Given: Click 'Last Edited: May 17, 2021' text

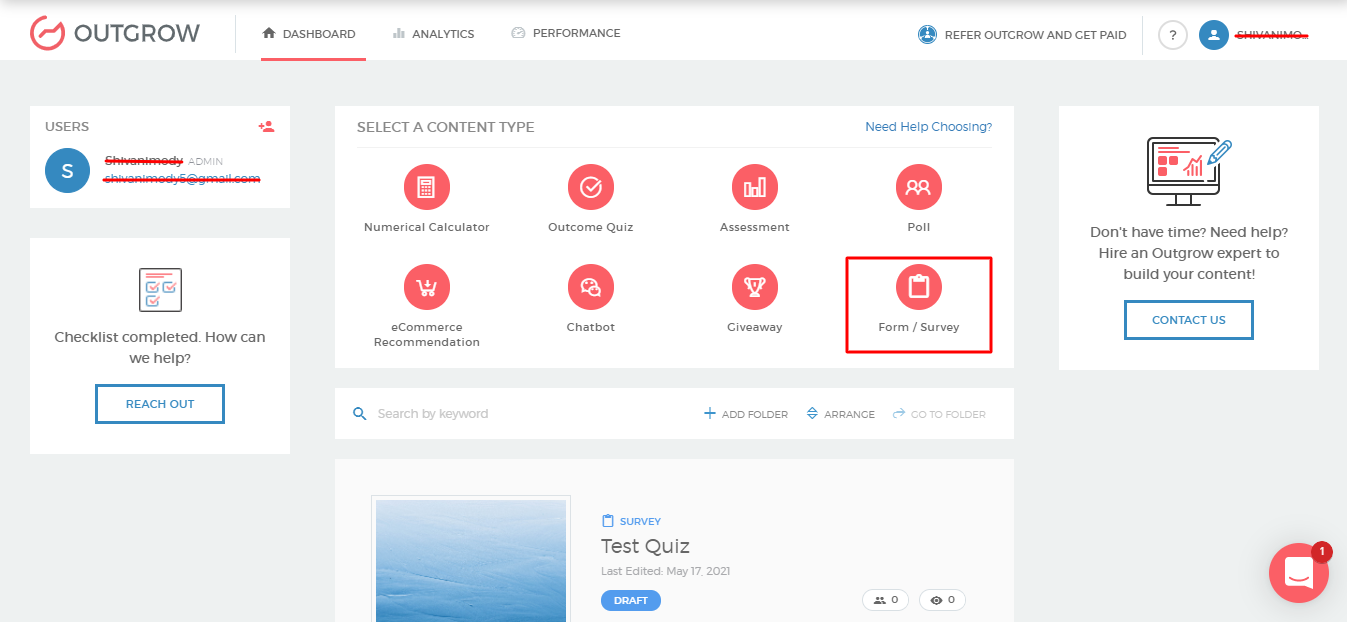Looking at the screenshot, I should click(665, 571).
